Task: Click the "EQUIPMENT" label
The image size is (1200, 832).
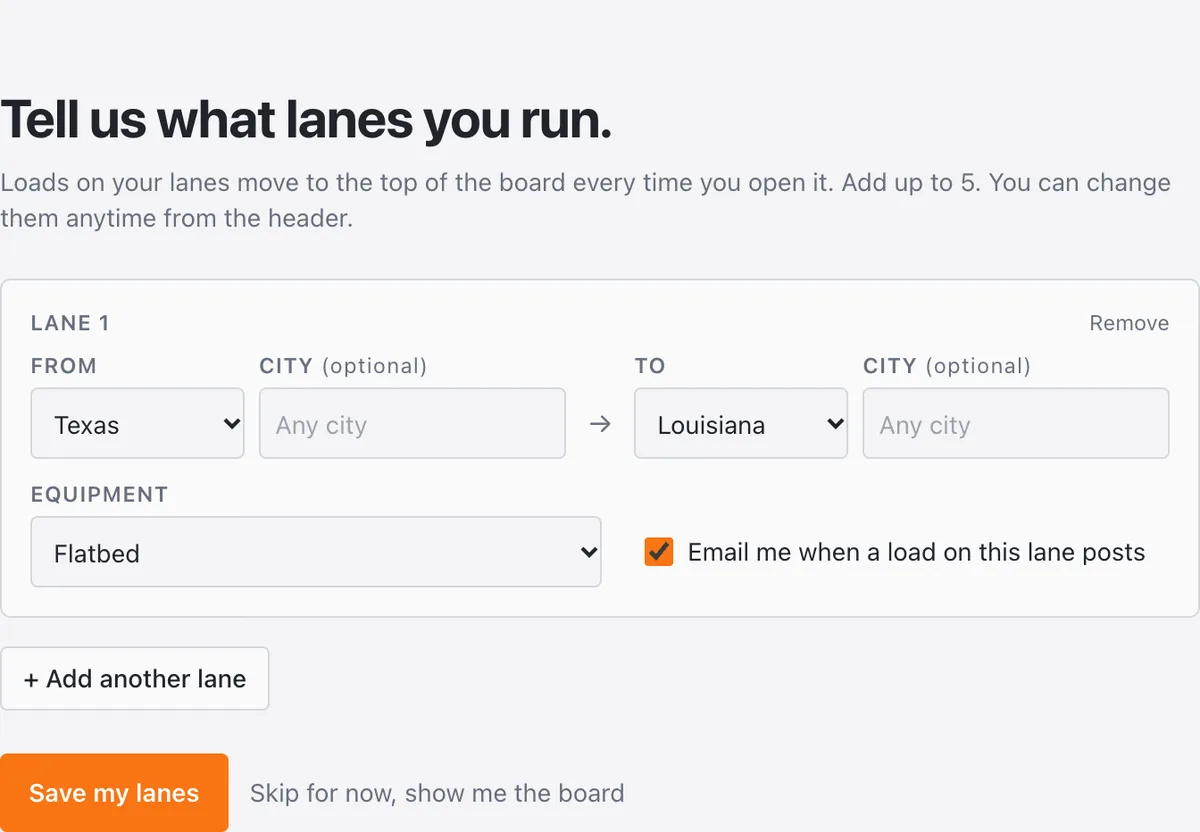Action: tap(99, 494)
